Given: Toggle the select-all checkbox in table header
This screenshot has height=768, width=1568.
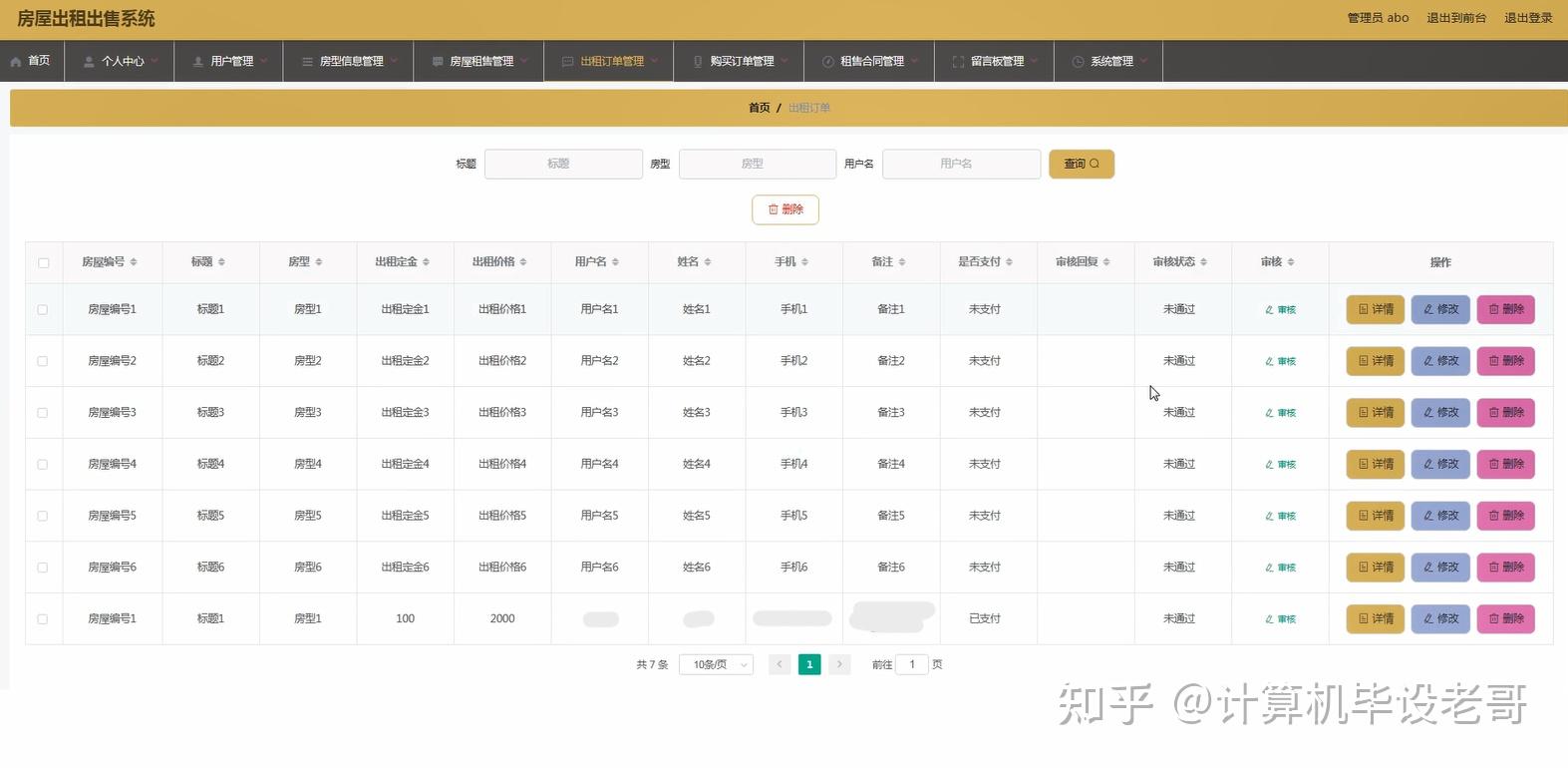Looking at the screenshot, I should click(x=43, y=263).
